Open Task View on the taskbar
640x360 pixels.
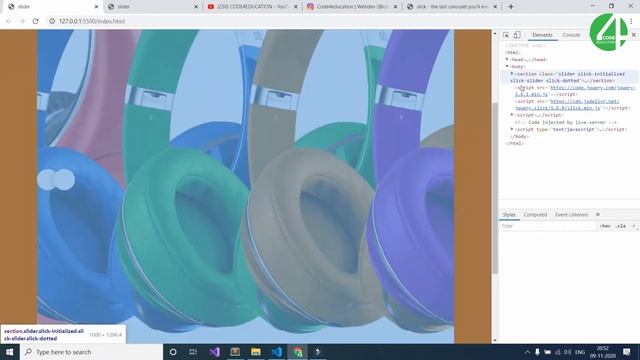193,352
